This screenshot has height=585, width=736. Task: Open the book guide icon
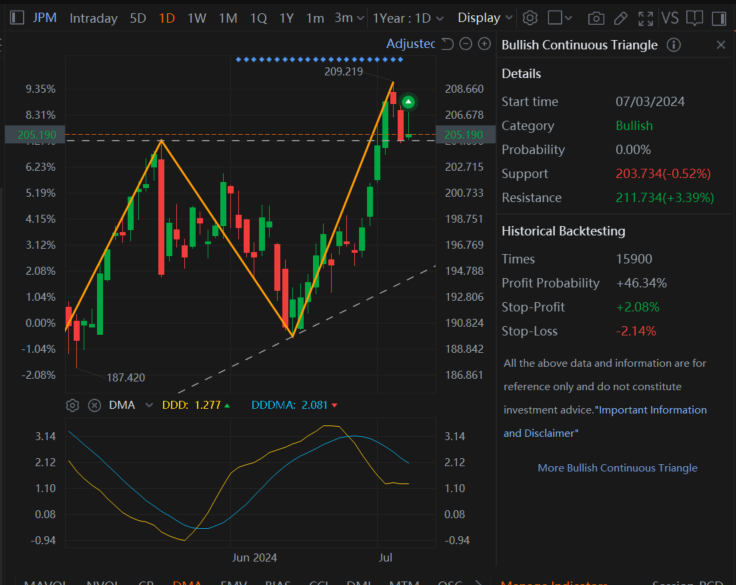coord(694,18)
